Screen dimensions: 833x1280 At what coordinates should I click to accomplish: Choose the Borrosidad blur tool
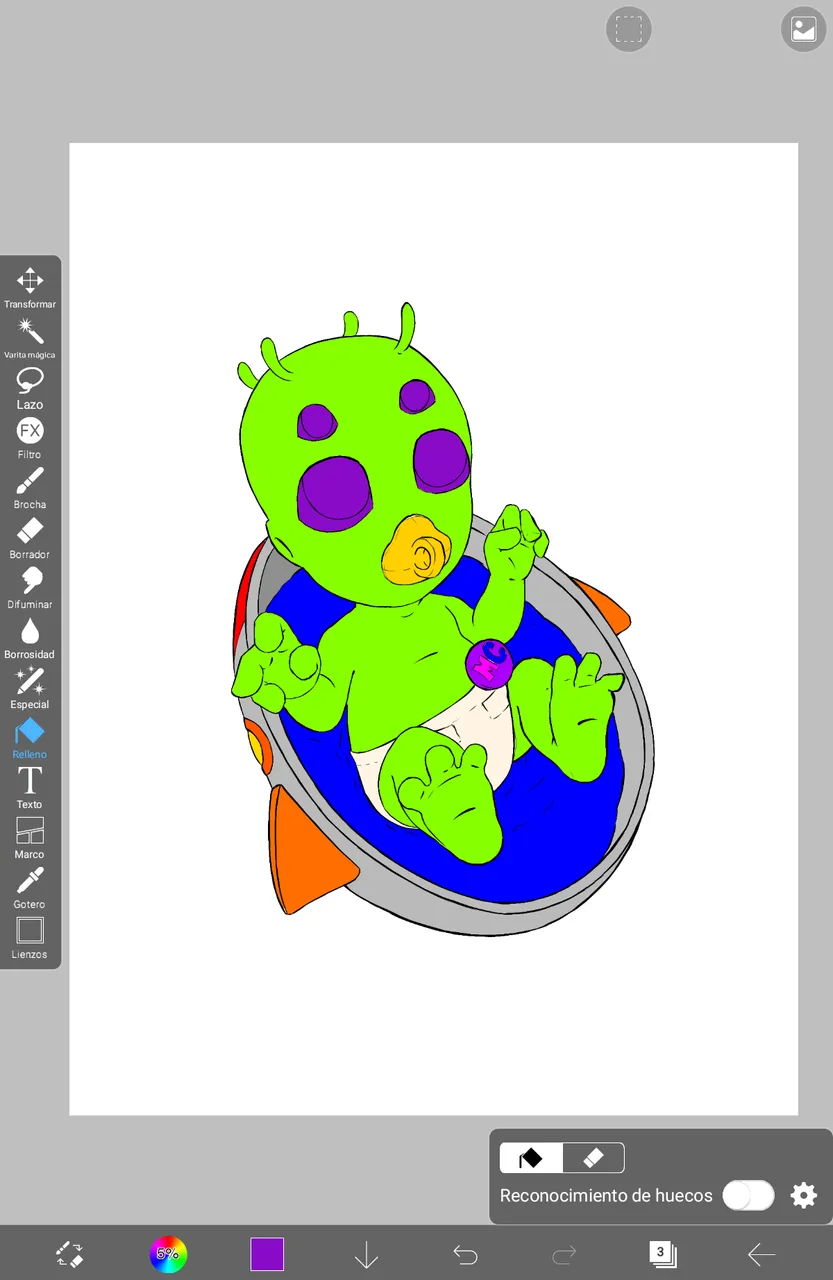point(30,638)
